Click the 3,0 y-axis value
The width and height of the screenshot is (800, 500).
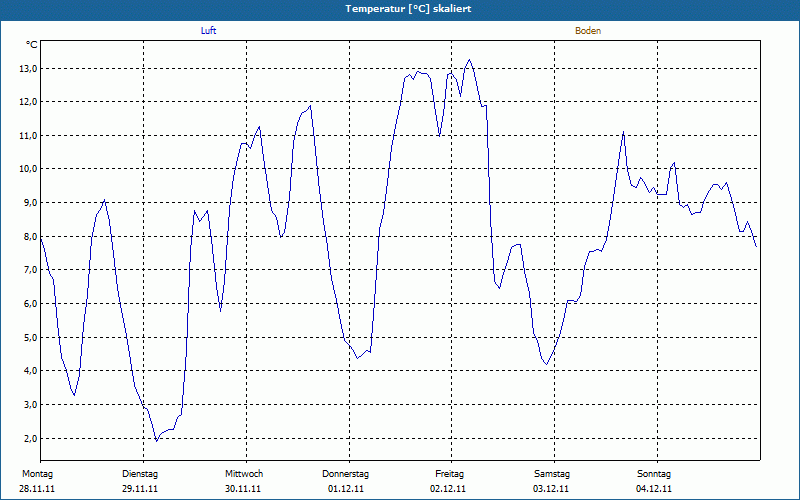[31, 405]
